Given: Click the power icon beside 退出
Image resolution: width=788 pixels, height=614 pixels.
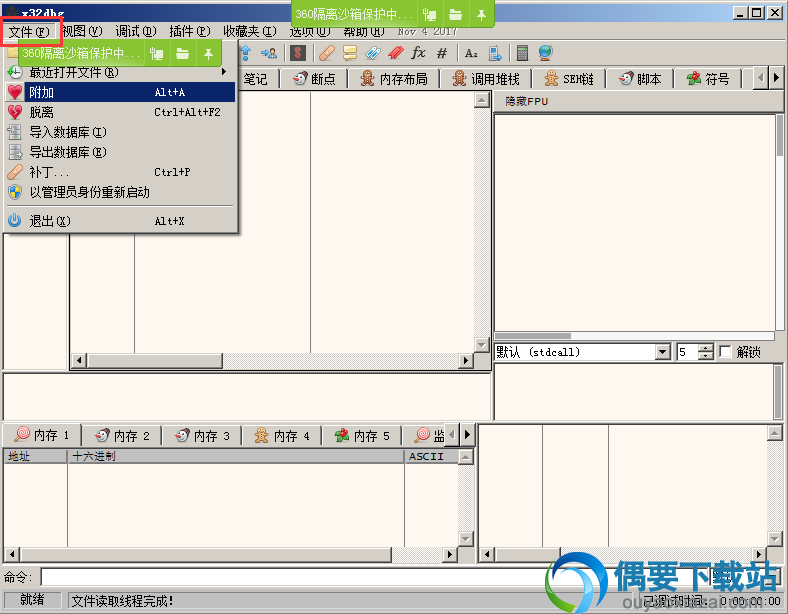Looking at the screenshot, I should [15, 221].
